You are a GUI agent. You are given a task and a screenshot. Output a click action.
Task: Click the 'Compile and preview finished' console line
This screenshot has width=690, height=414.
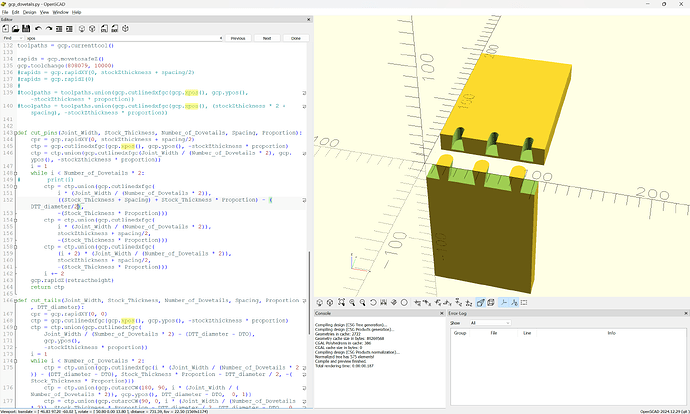[x=341, y=361]
